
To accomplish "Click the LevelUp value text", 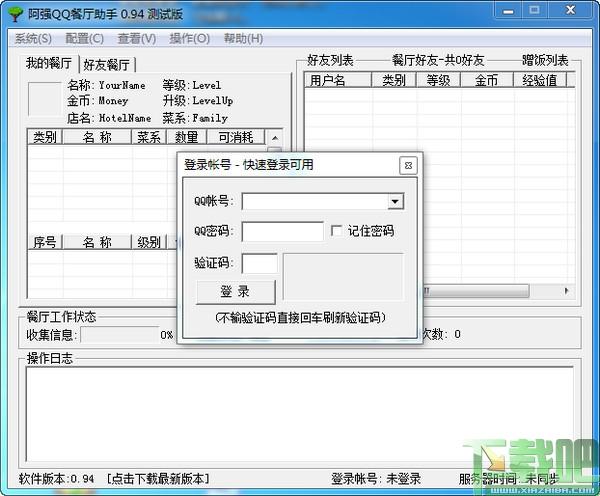I will (x=213, y=101).
